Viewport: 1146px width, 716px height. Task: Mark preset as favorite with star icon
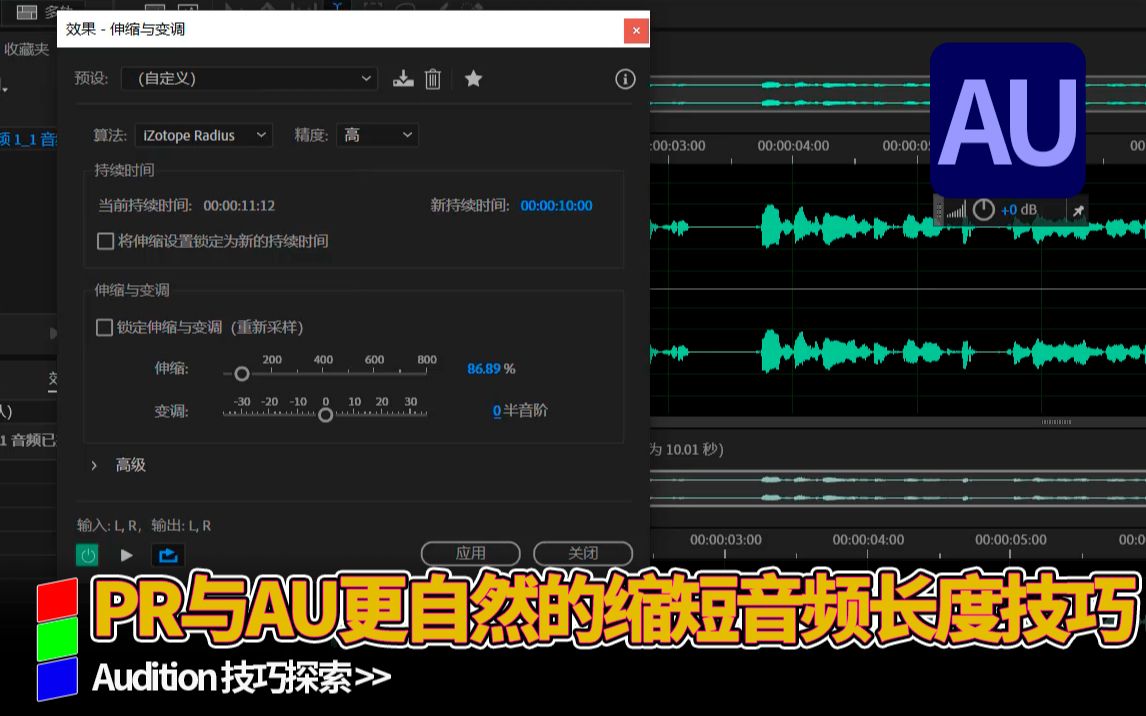tap(472, 78)
